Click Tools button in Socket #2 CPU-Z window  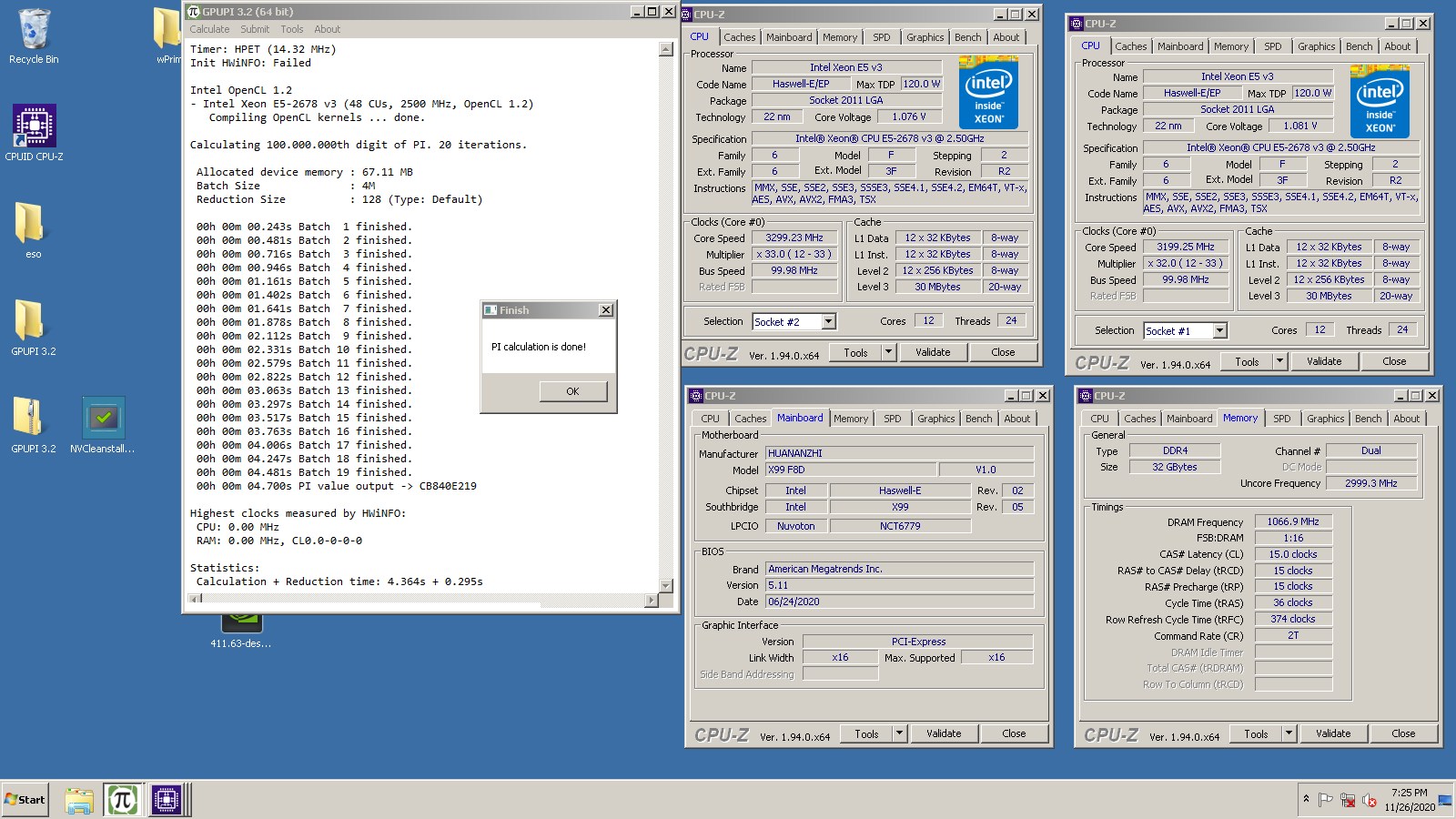pos(856,352)
